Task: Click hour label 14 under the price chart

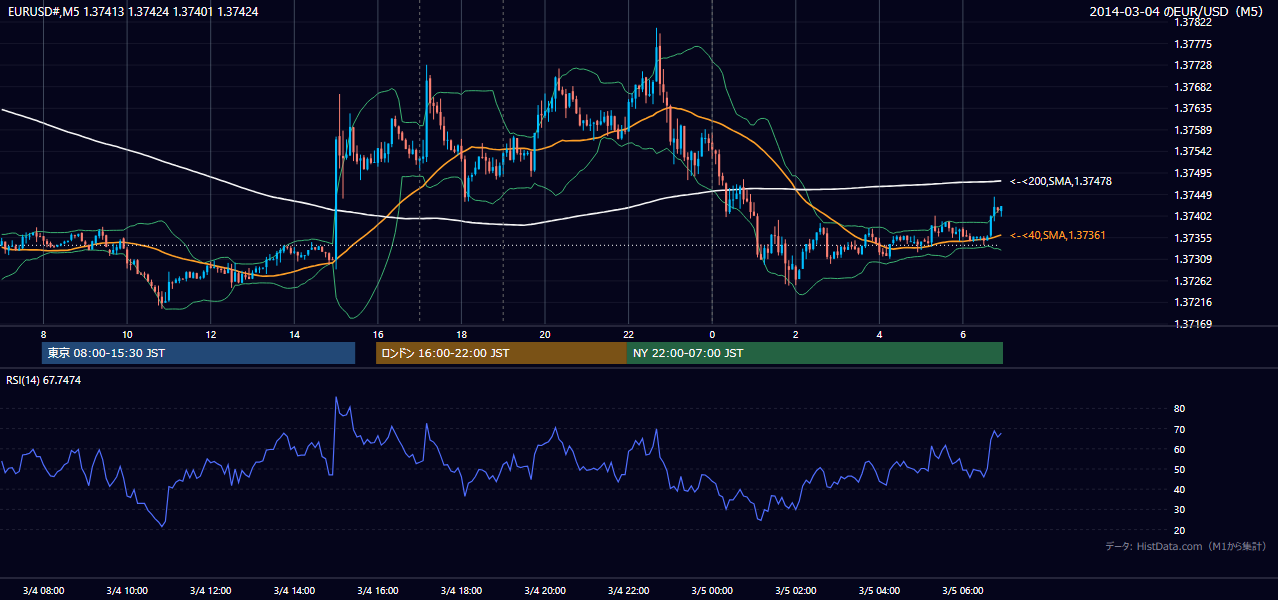Action: pyautogui.click(x=294, y=334)
